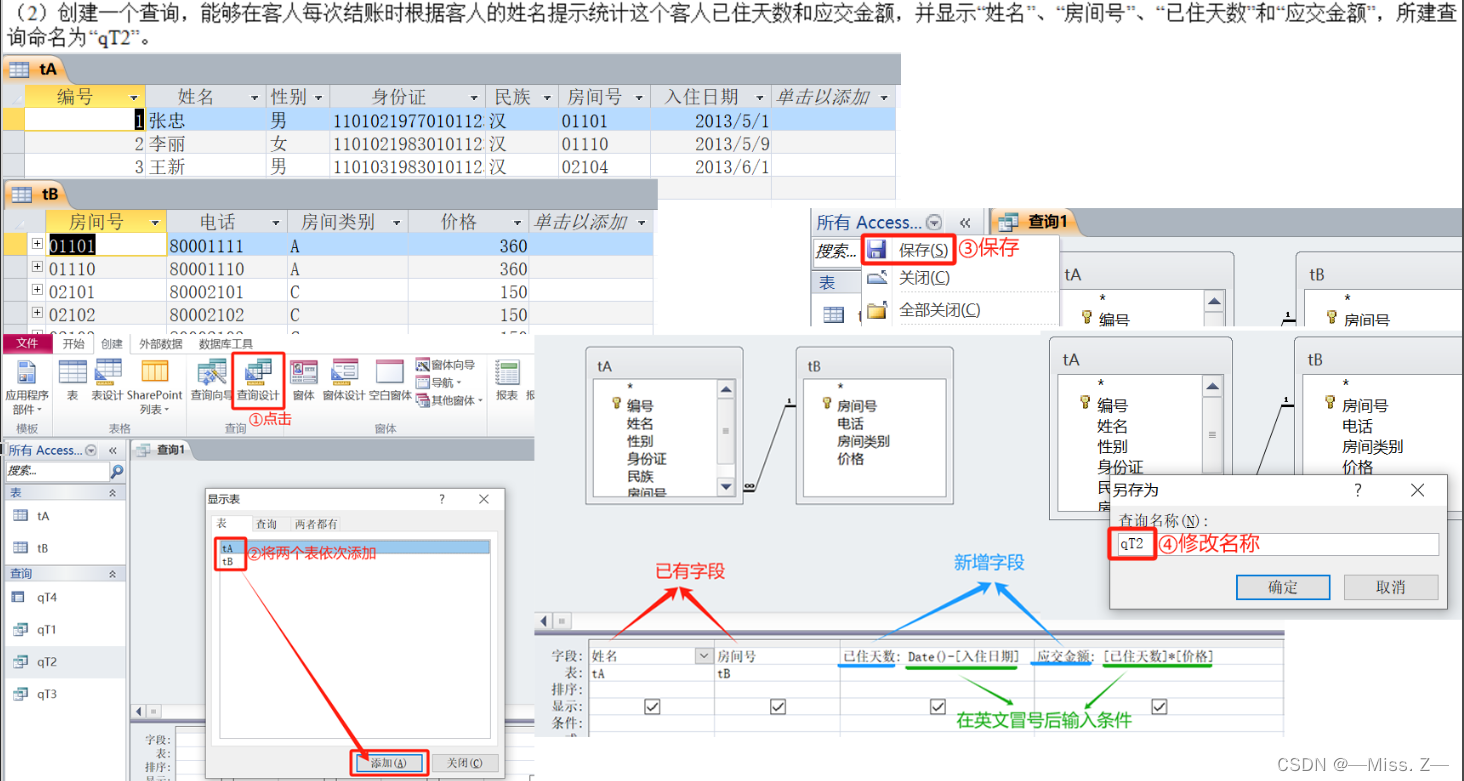Choose 保存(S) from the context menu

coord(908,250)
